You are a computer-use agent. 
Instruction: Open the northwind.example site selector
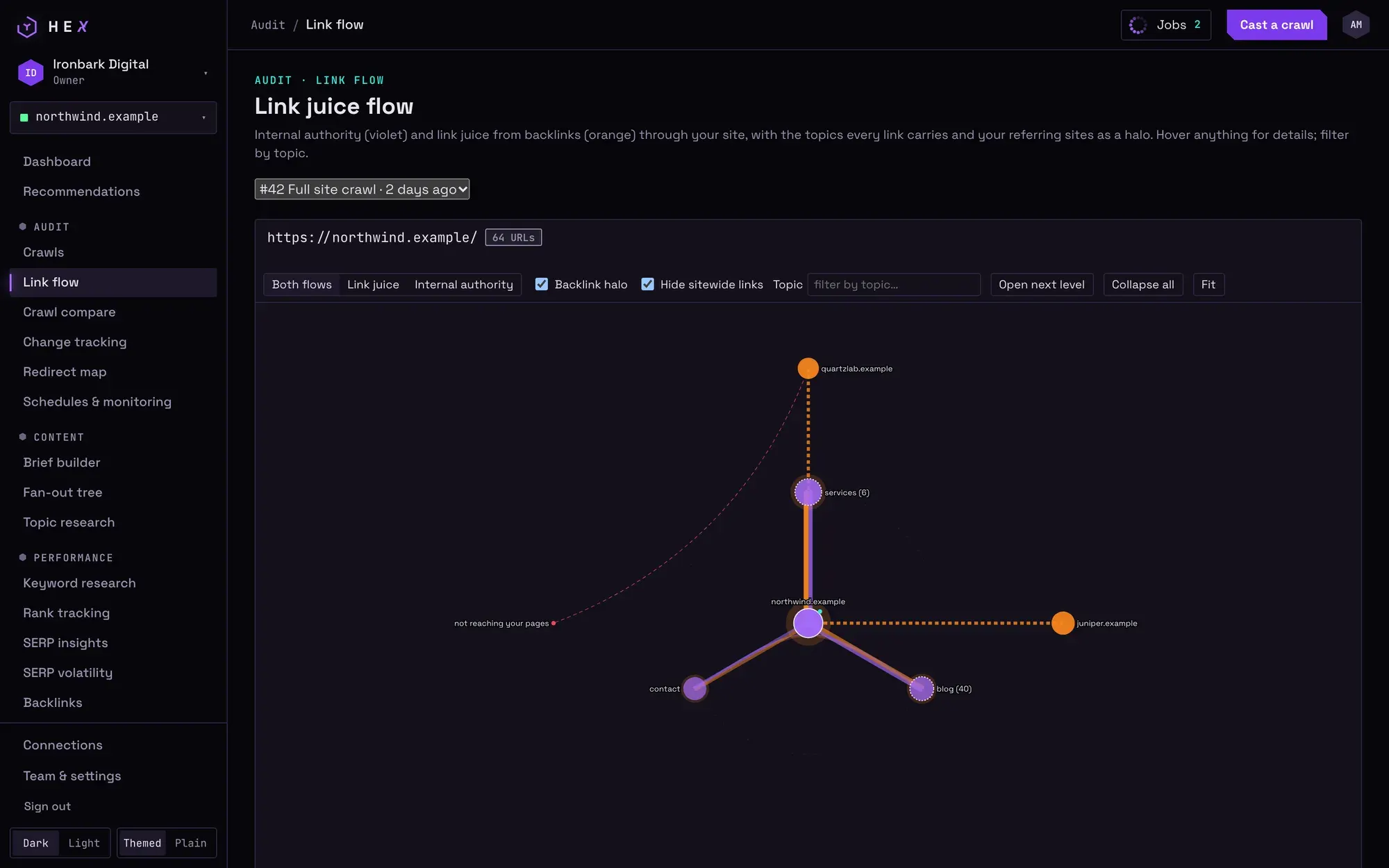(113, 117)
